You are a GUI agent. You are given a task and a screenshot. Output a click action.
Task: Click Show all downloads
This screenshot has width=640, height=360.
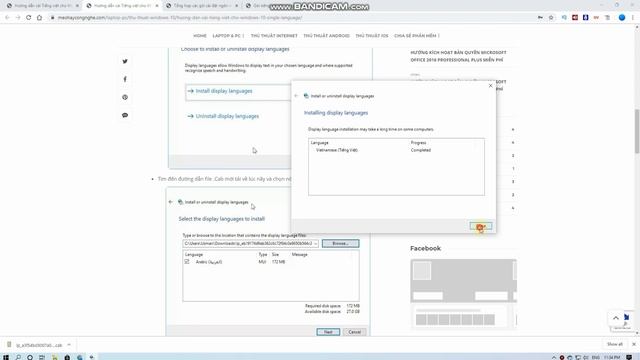pyautogui.click(x=614, y=344)
